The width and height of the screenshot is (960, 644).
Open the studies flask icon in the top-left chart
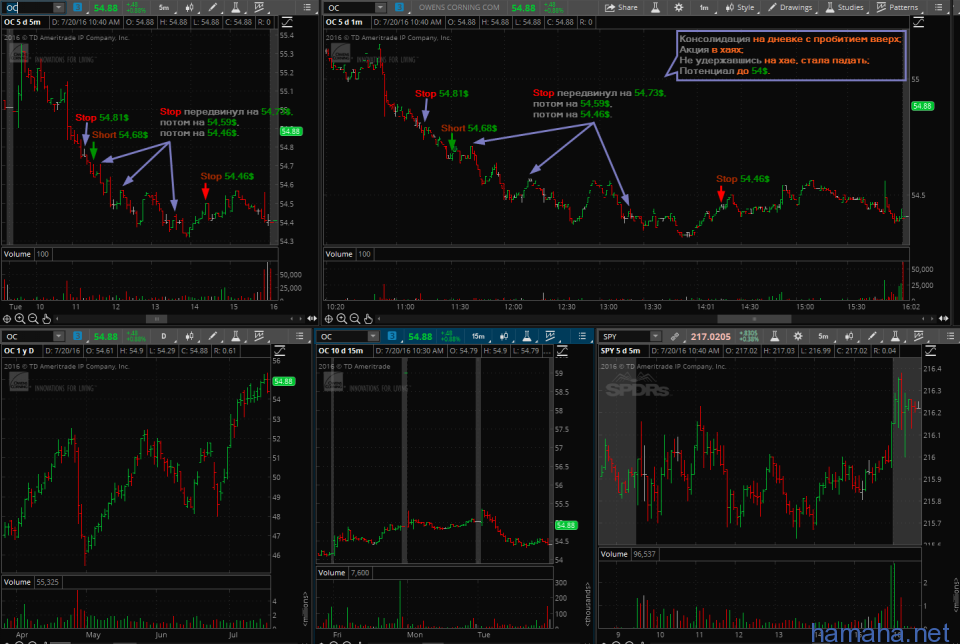click(236, 7)
